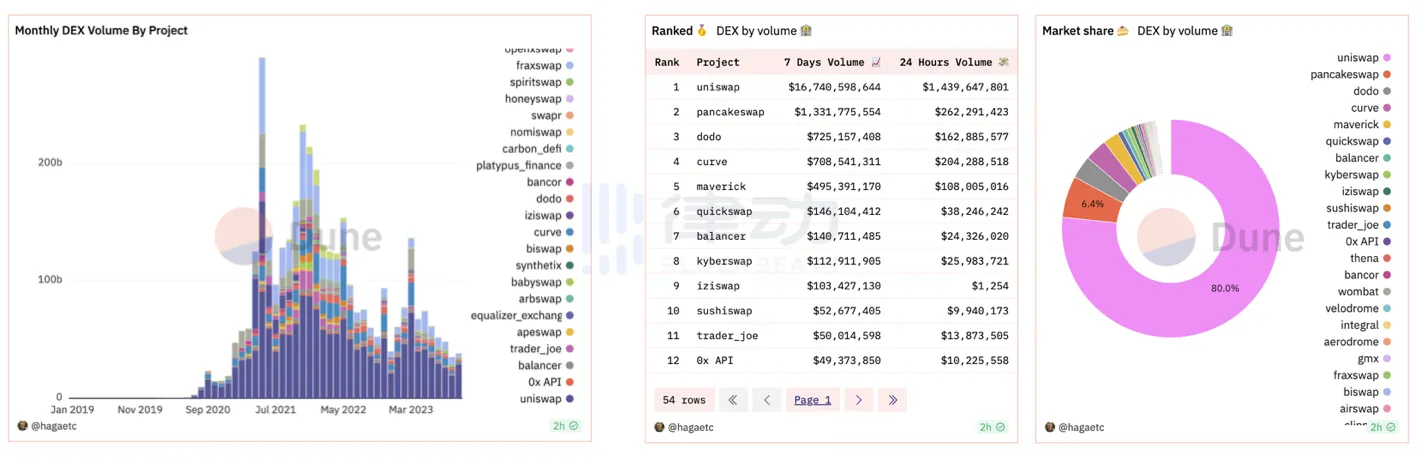Jump to last page of DEX table
This screenshot has width=1420, height=458.
[x=893, y=400]
